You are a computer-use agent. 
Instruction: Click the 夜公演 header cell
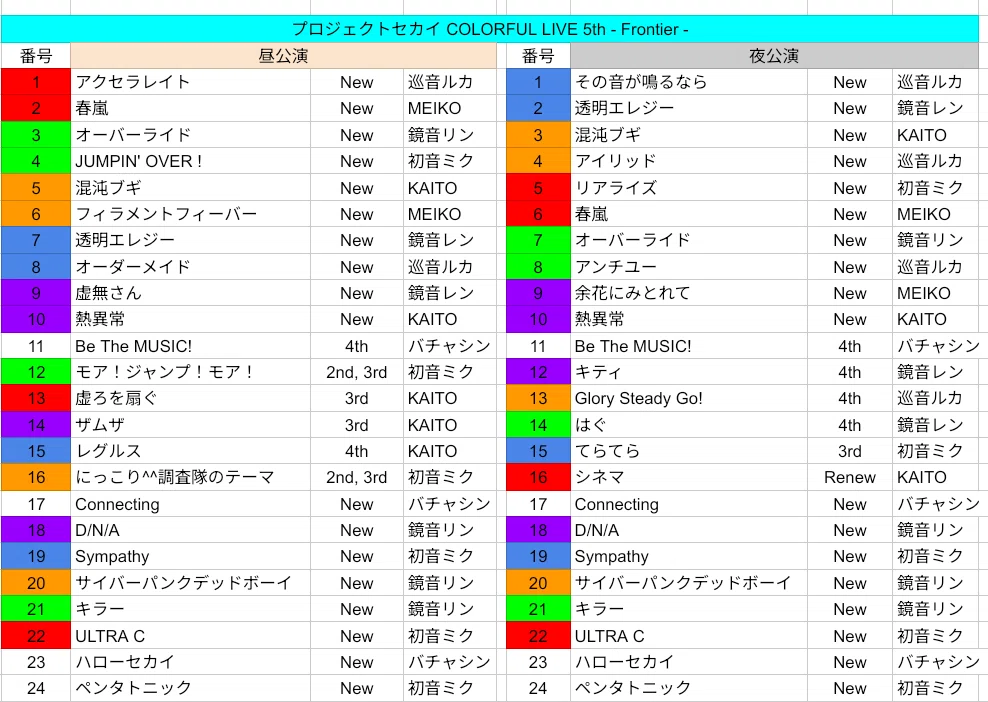point(774,55)
